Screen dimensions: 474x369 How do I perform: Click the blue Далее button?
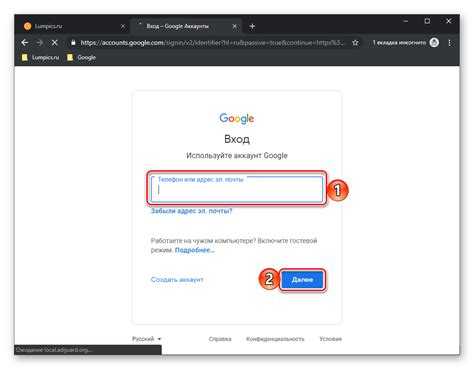coord(302,280)
